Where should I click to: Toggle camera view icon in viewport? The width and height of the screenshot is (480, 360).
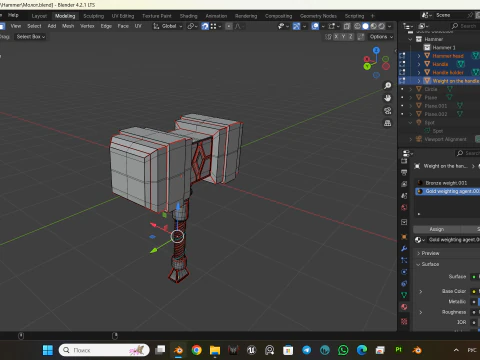[387, 111]
